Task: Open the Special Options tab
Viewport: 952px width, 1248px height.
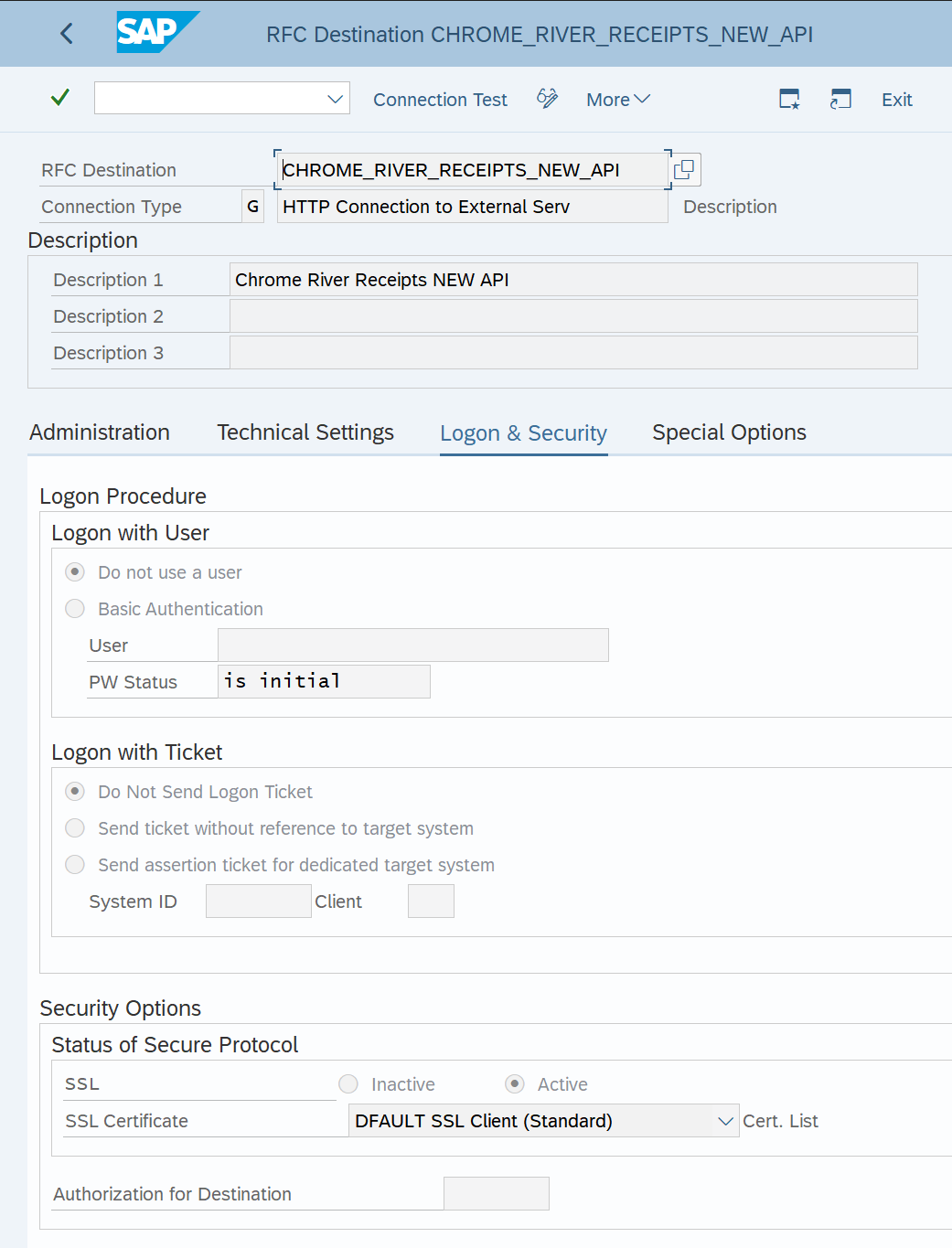Action: point(728,432)
